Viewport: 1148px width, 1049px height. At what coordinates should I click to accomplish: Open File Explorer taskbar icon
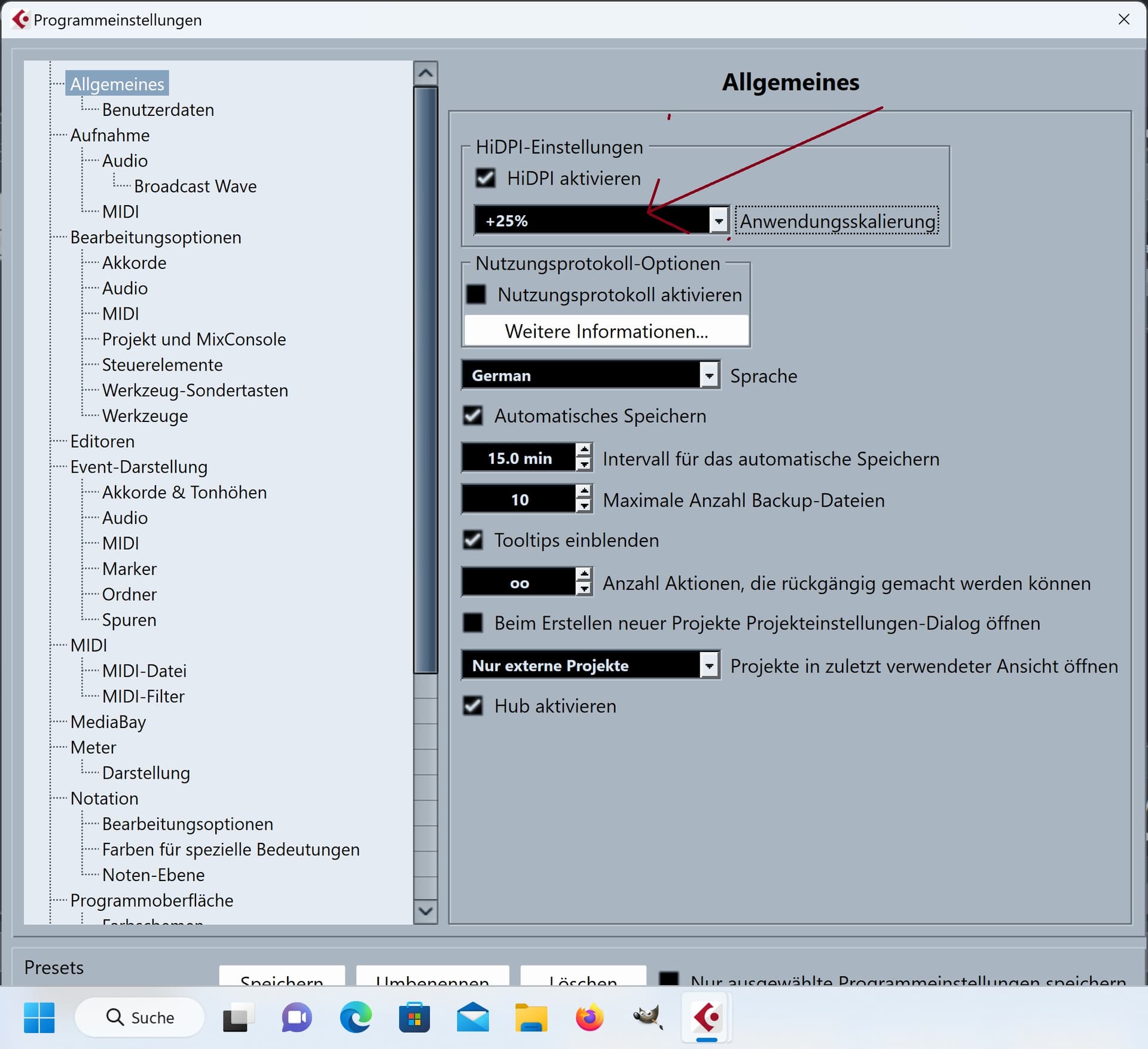tap(531, 1017)
